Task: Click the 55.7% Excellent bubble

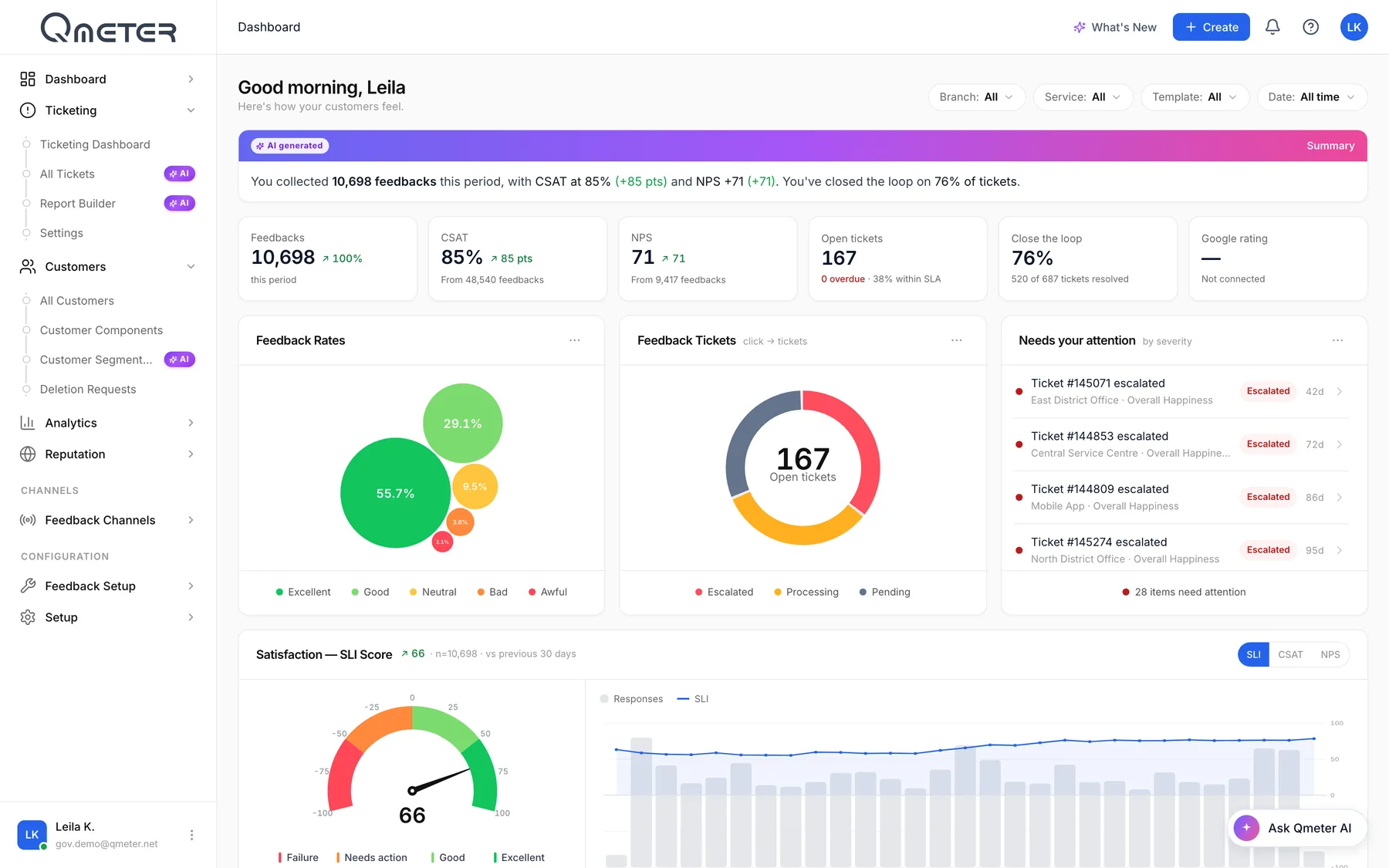Action: point(395,493)
